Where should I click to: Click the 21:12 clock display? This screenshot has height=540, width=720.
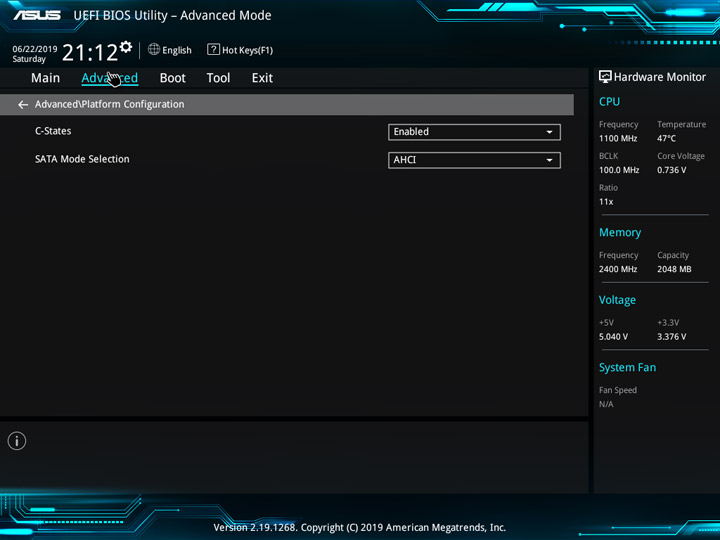pyautogui.click(x=90, y=53)
